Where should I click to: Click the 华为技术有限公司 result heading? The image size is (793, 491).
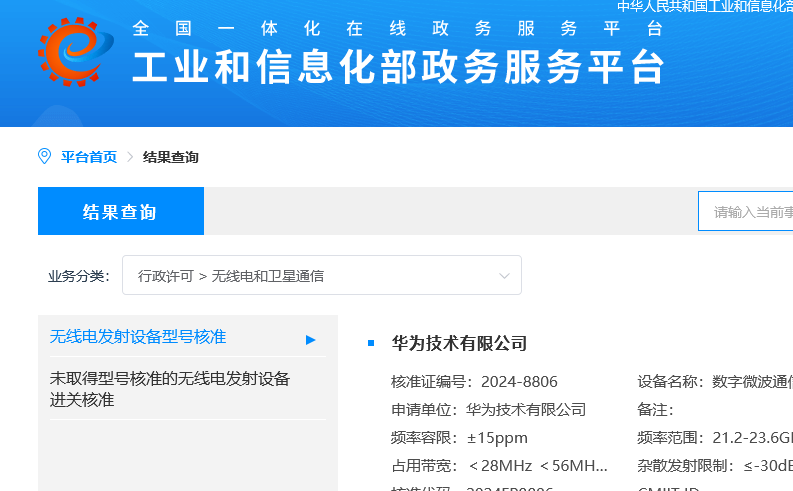(459, 343)
